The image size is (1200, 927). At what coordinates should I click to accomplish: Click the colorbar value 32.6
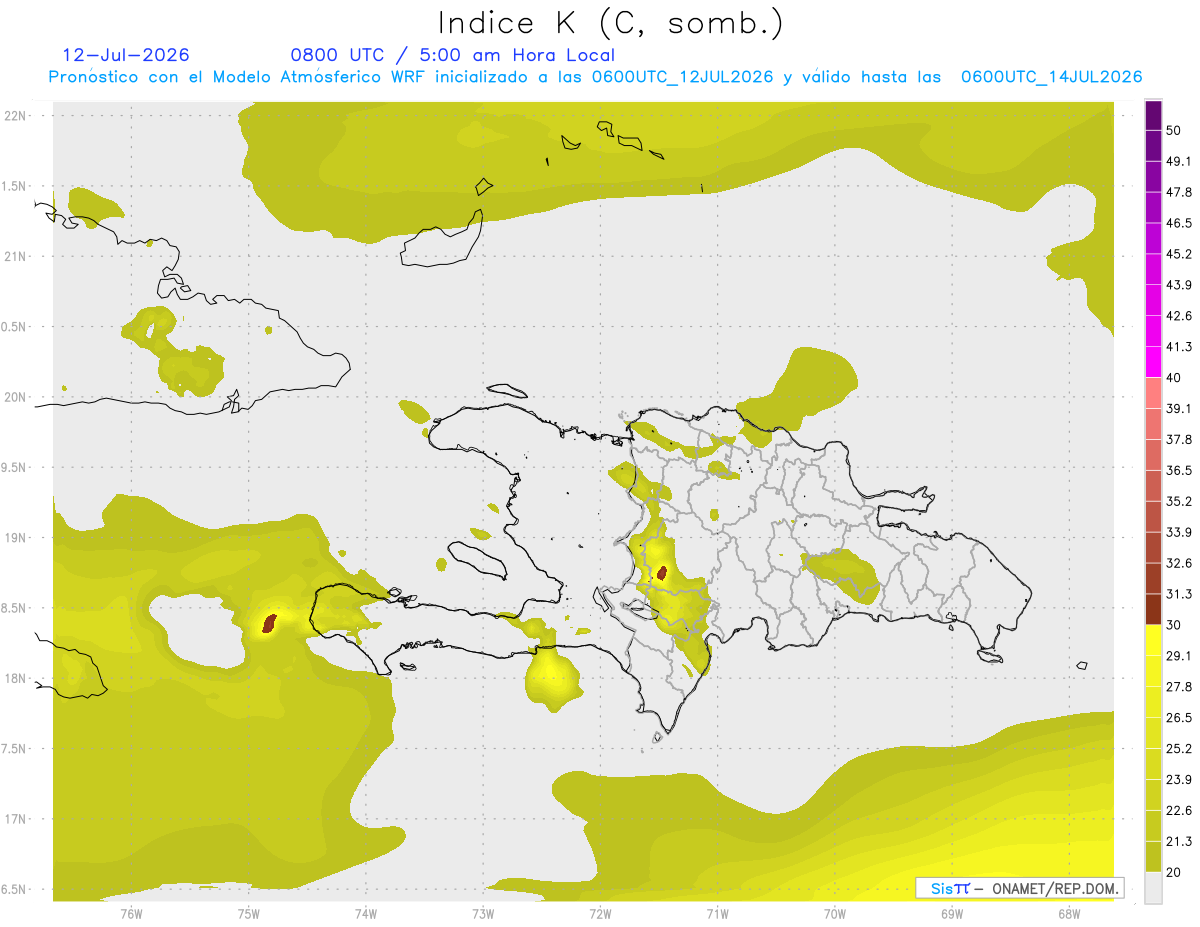[x=1179, y=563]
